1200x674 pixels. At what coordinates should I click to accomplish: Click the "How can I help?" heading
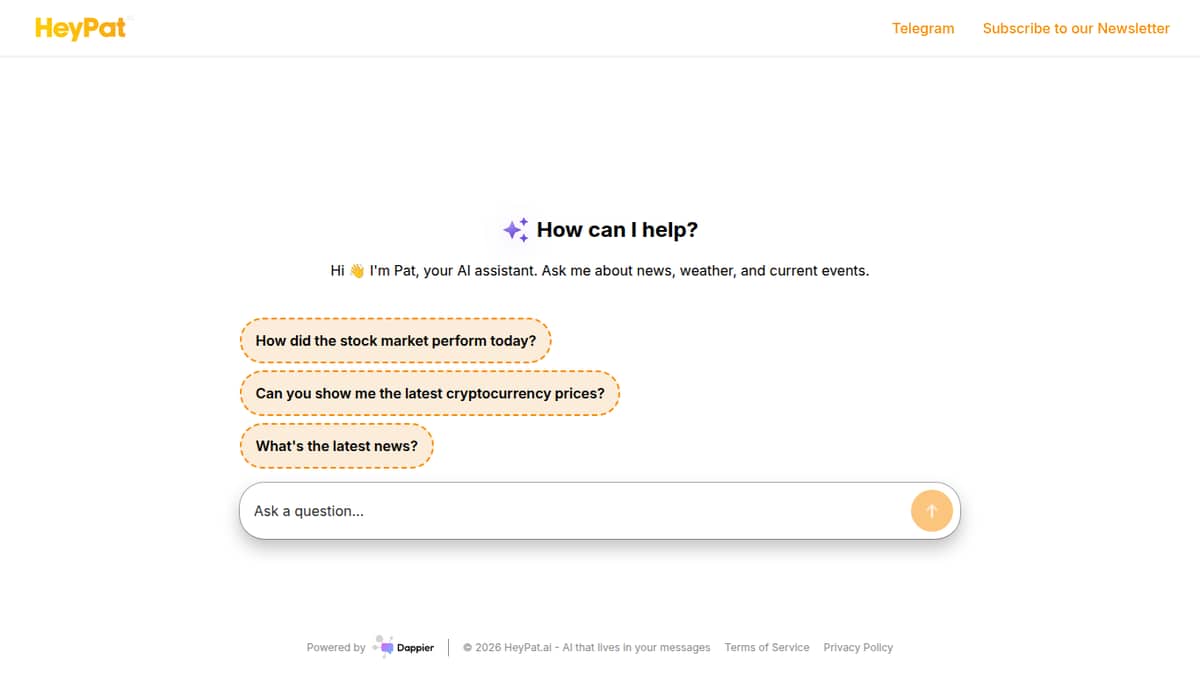pos(617,230)
